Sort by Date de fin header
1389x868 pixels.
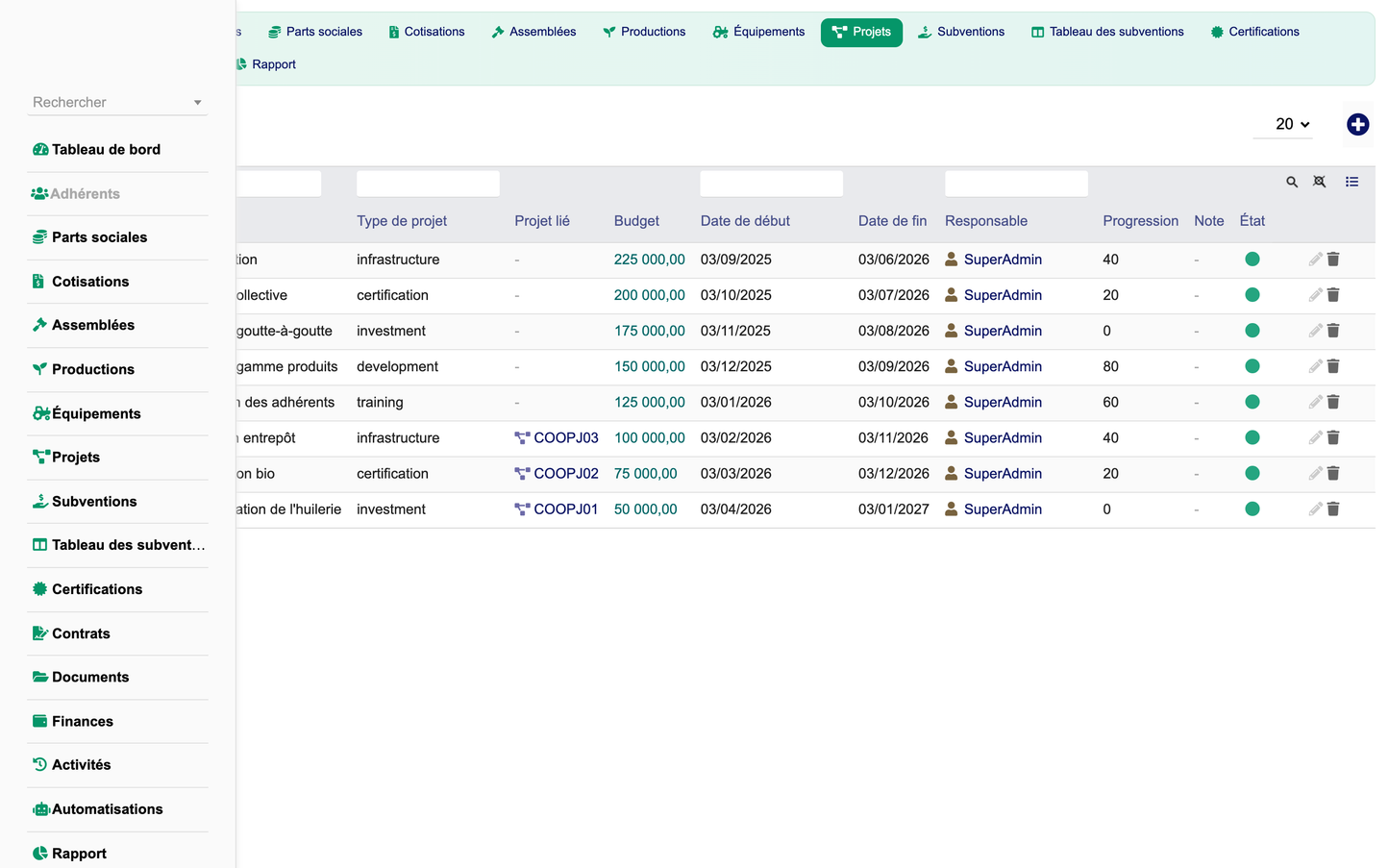pos(892,221)
